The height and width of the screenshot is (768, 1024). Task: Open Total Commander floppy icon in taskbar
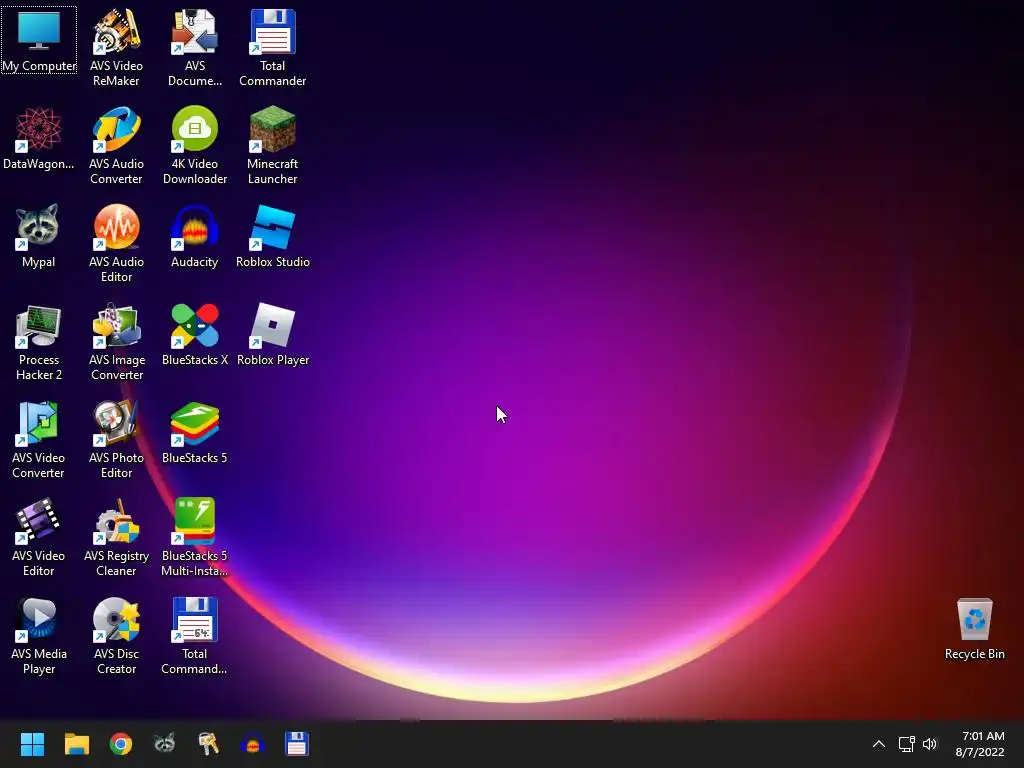pos(296,744)
